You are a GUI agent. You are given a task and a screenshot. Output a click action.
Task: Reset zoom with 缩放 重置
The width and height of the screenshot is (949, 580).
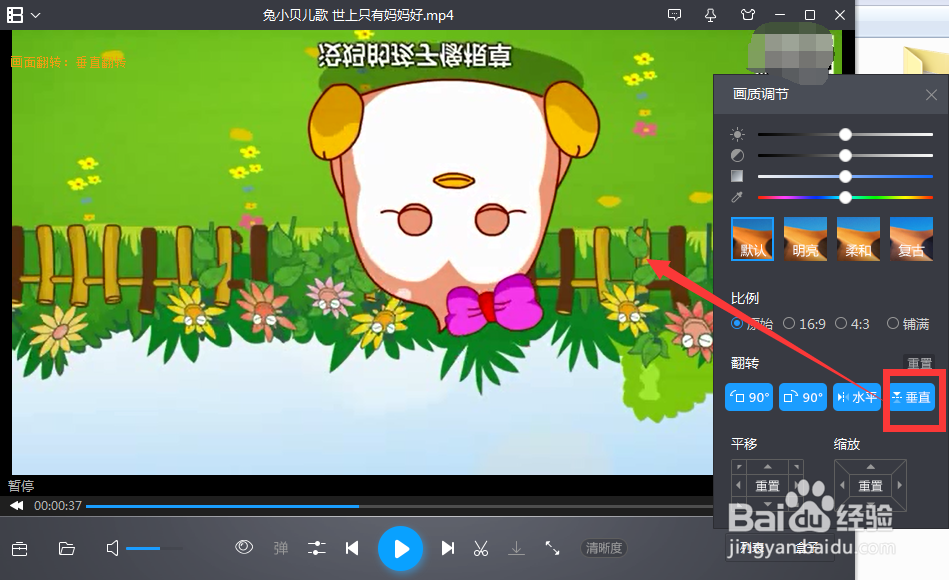tap(870, 486)
